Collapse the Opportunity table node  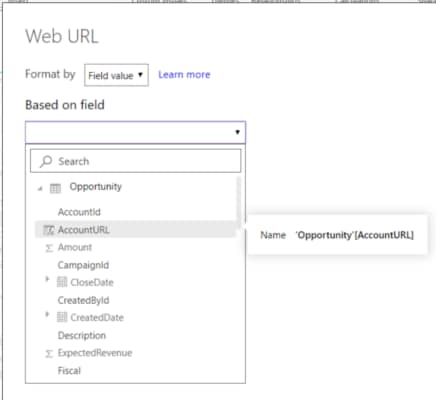[x=40, y=189]
